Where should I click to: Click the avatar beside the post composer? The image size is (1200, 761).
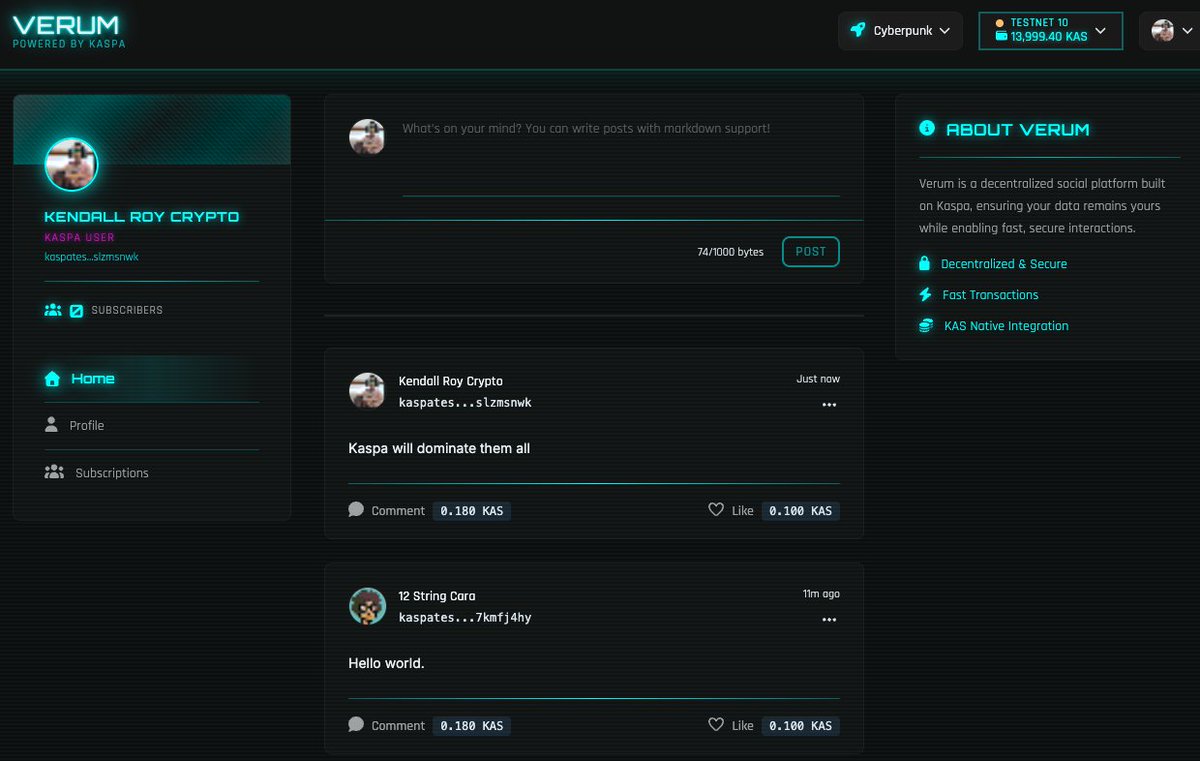coord(367,137)
